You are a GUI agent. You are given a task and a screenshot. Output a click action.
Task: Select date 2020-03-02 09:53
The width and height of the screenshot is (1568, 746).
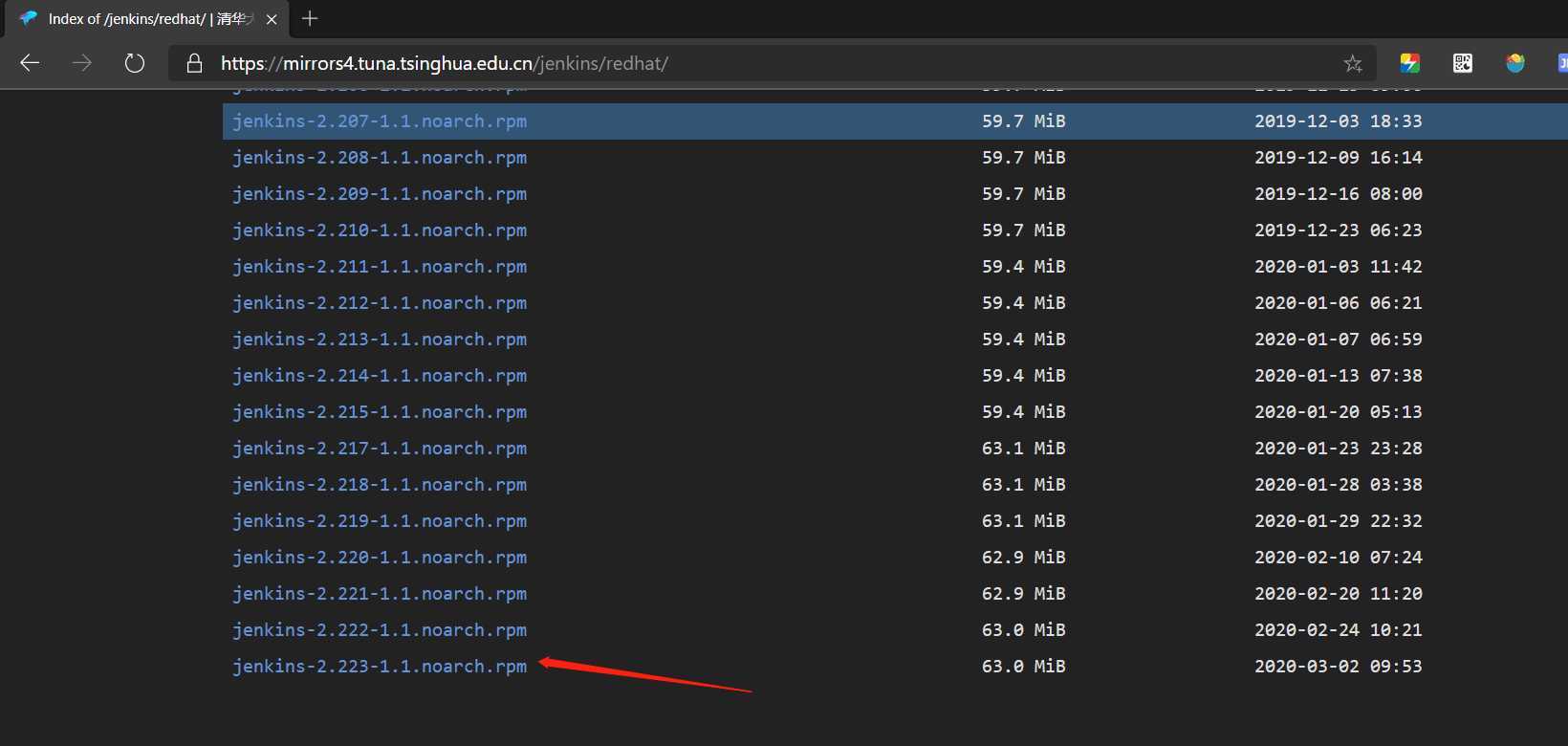pyautogui.click(x=1339, y=667)
